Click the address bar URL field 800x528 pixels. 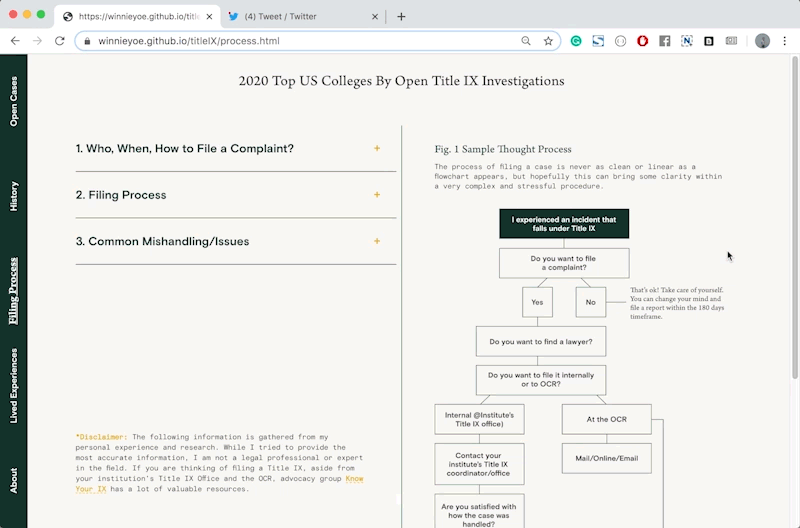(306, 41)
